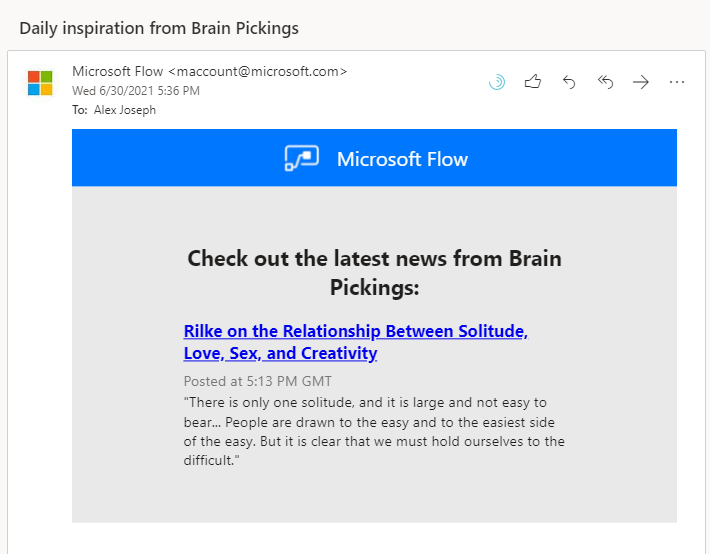Reply all to this email
Image resolution: width=710 pixels, height=554 pixels.
click(605, 82)
